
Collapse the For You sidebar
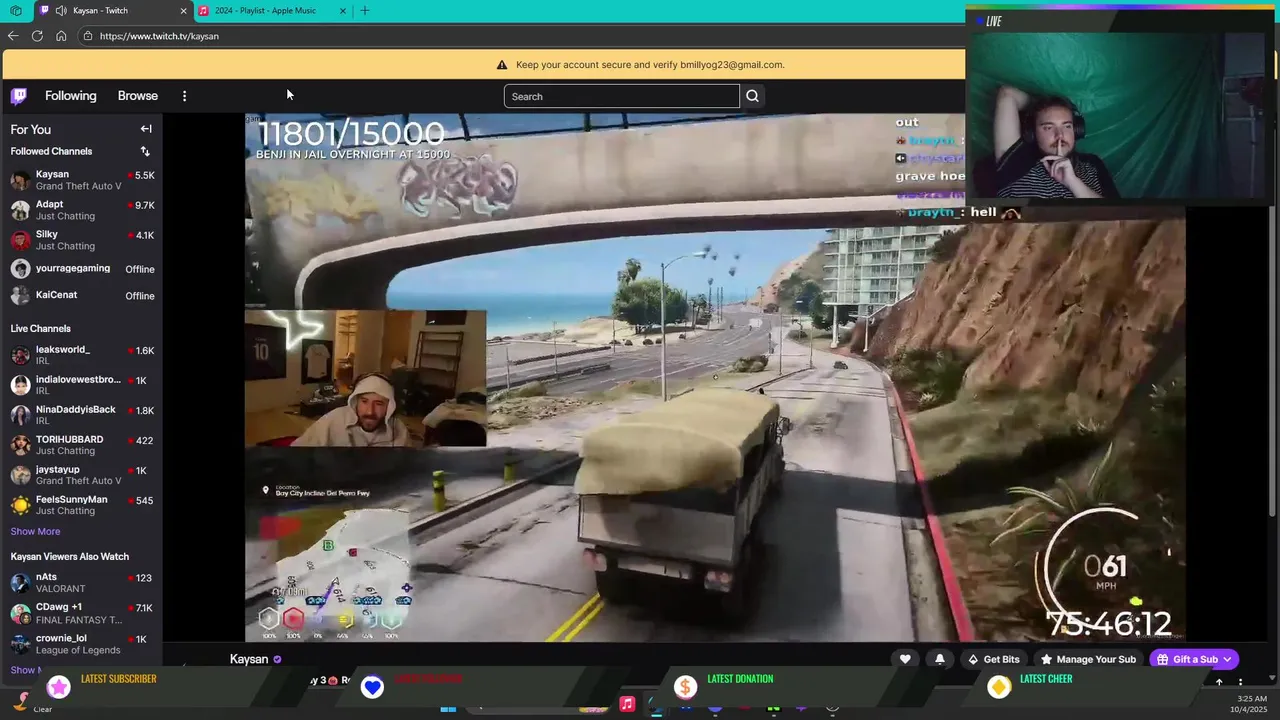click(x=146, y=129)
